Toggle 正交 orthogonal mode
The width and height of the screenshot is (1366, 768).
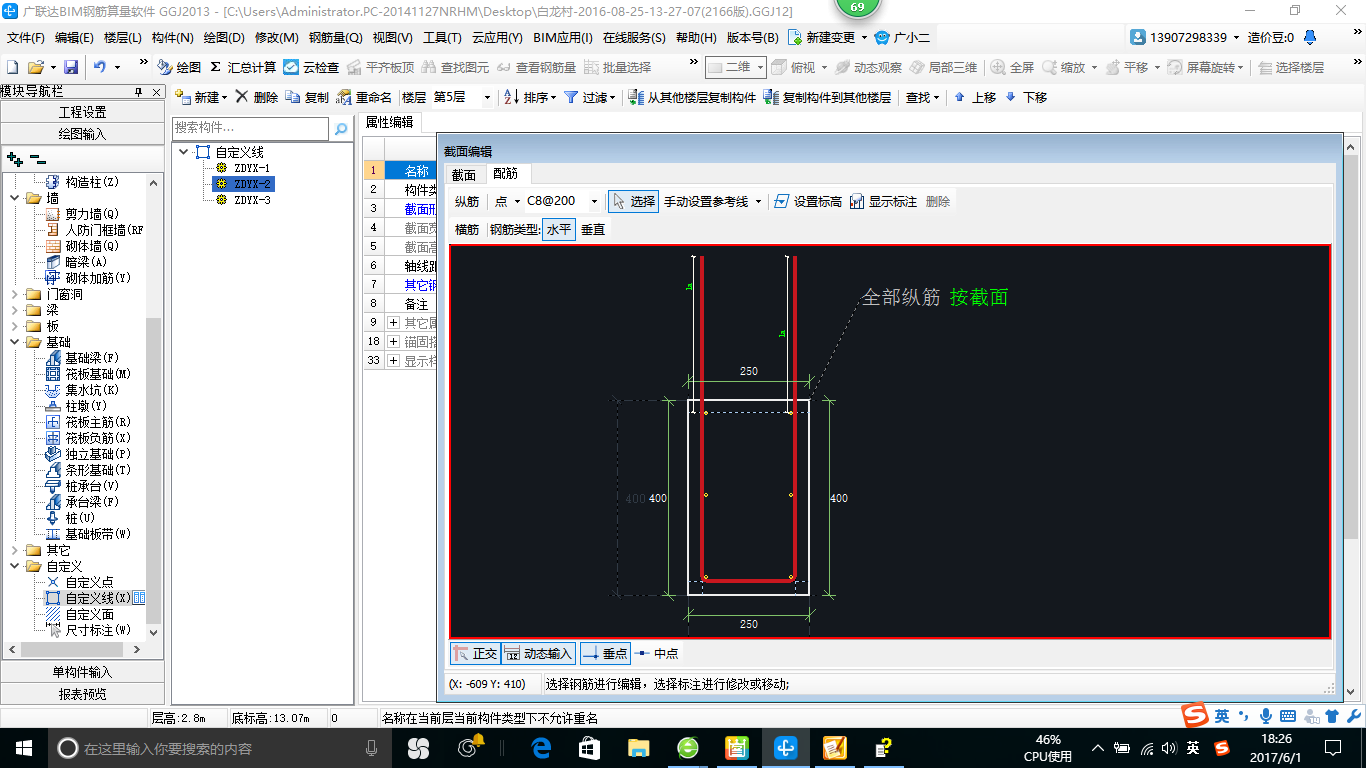point(475,653)
